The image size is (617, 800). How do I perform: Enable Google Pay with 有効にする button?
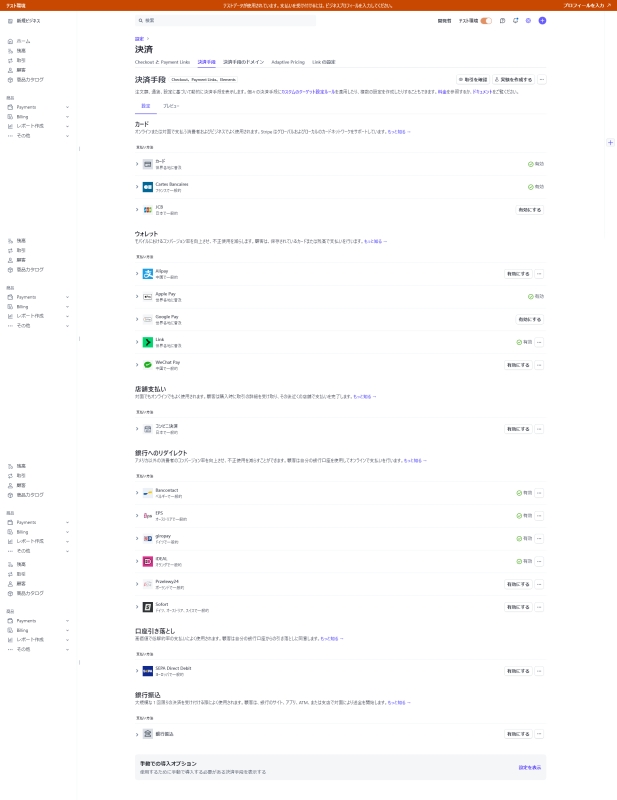pos(530,319)
